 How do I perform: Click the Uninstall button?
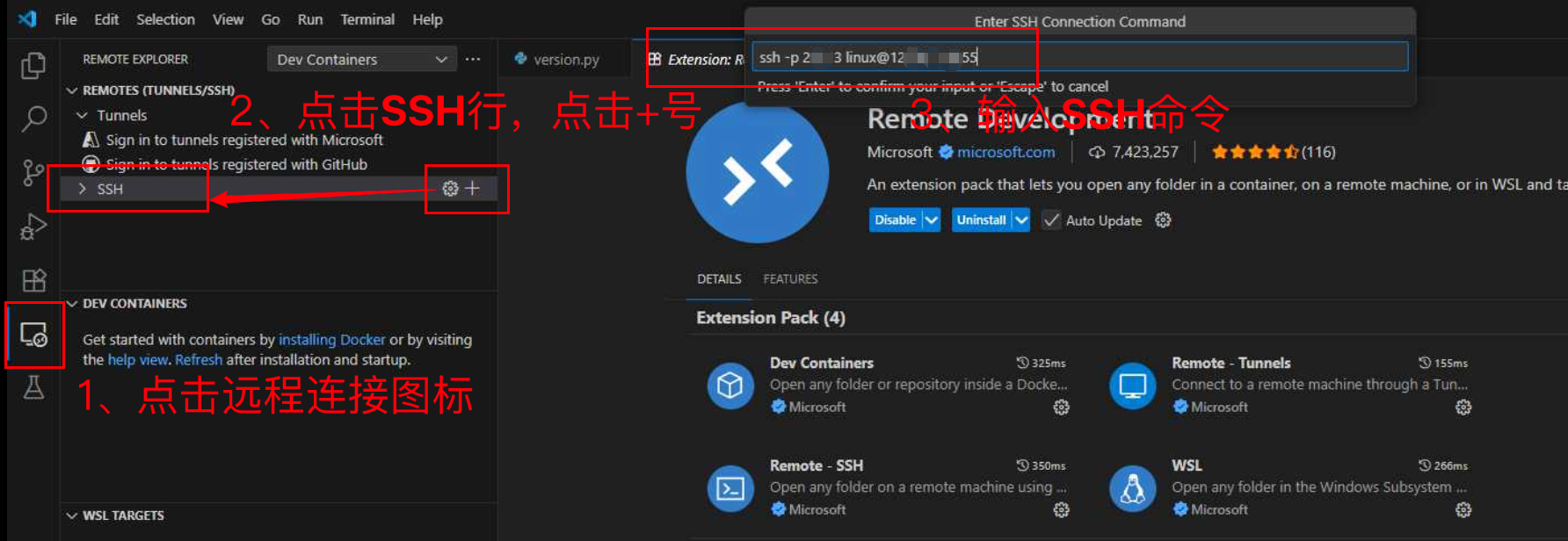(980, 220)
